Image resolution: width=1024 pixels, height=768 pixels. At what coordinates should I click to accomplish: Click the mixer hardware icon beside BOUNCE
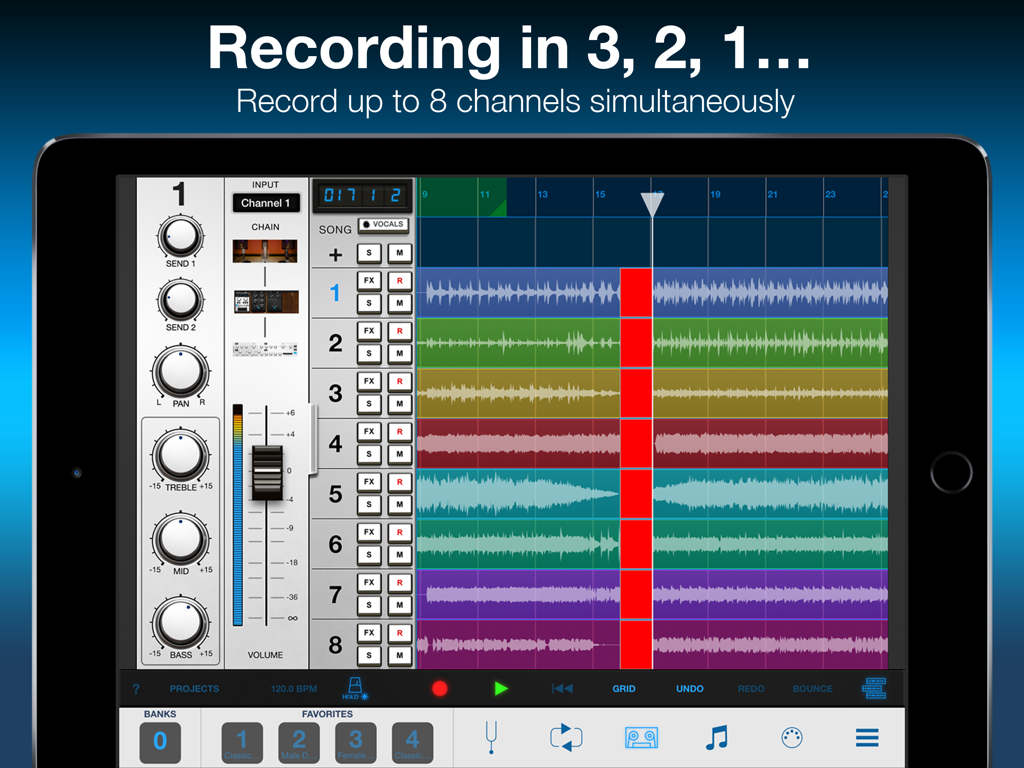click(x=873, y=688)
